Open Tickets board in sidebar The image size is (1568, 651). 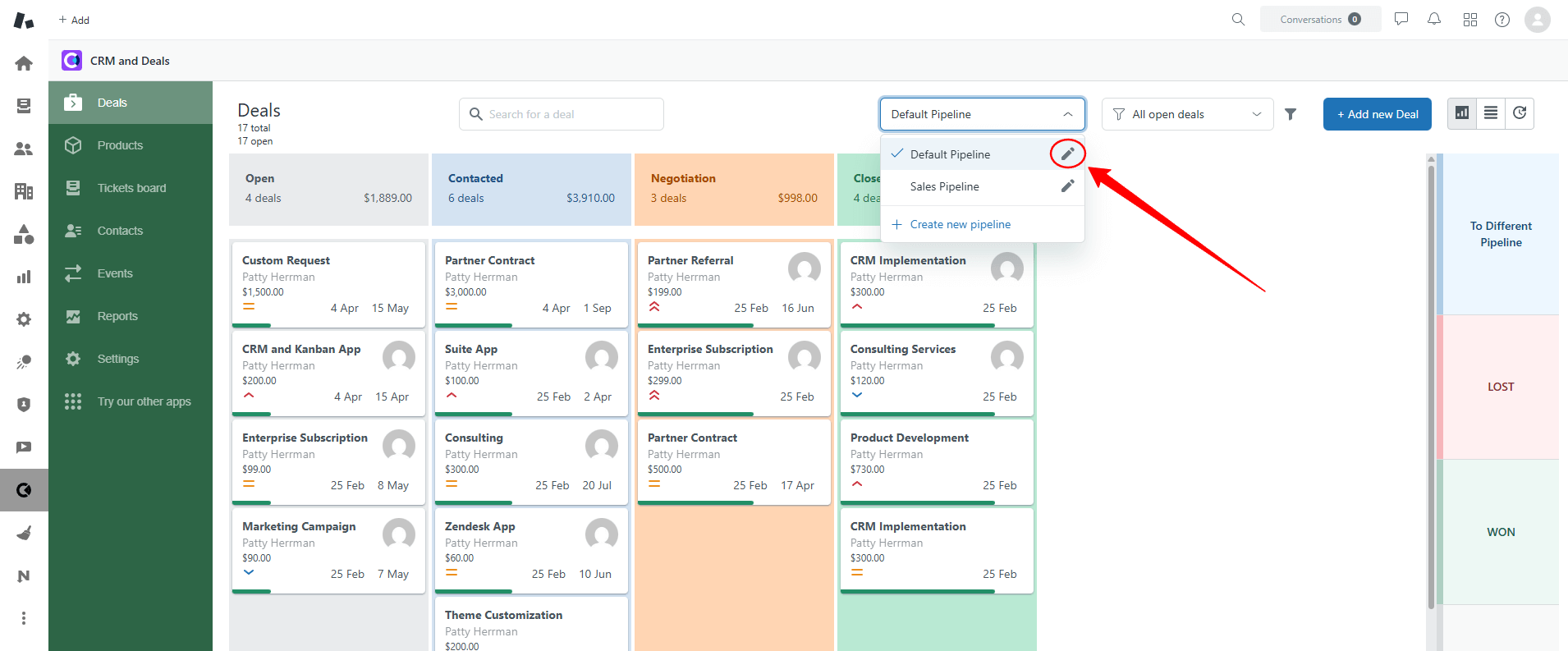[x=131, y=188]
